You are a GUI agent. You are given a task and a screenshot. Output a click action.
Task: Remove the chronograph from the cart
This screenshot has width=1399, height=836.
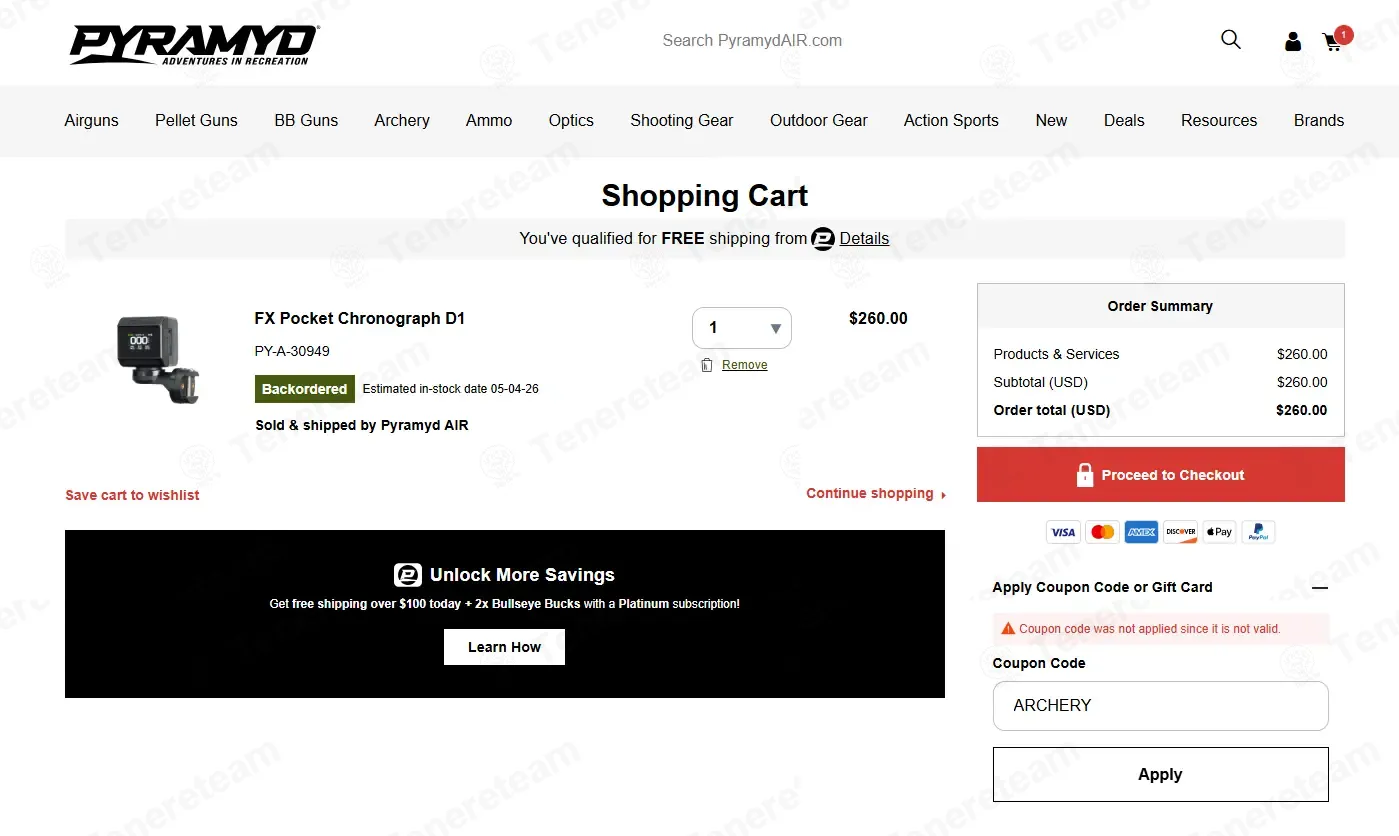pos(745,365)
